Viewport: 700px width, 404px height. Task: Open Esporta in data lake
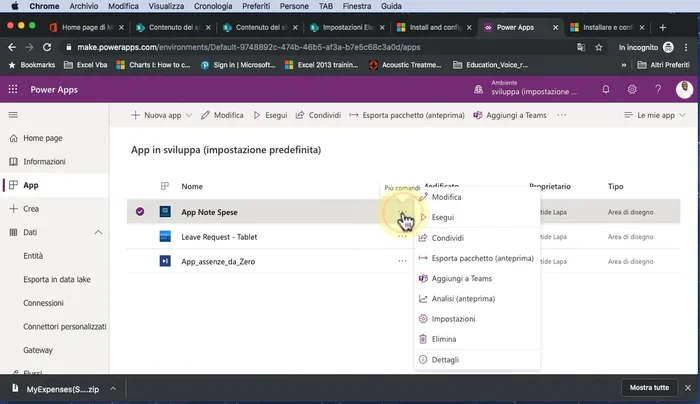(x=57, y=279)
